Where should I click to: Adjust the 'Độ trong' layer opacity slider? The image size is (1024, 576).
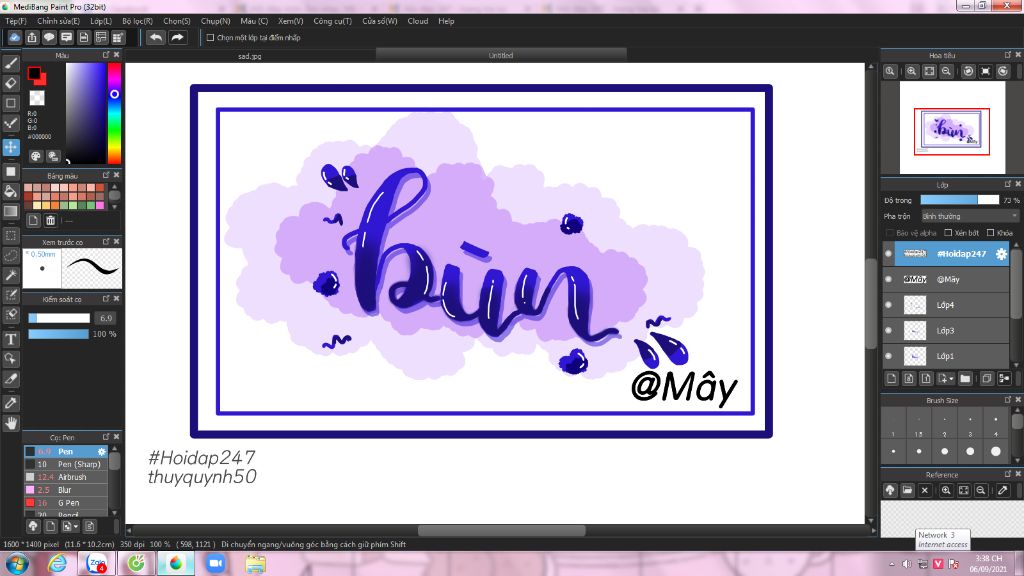959,200
